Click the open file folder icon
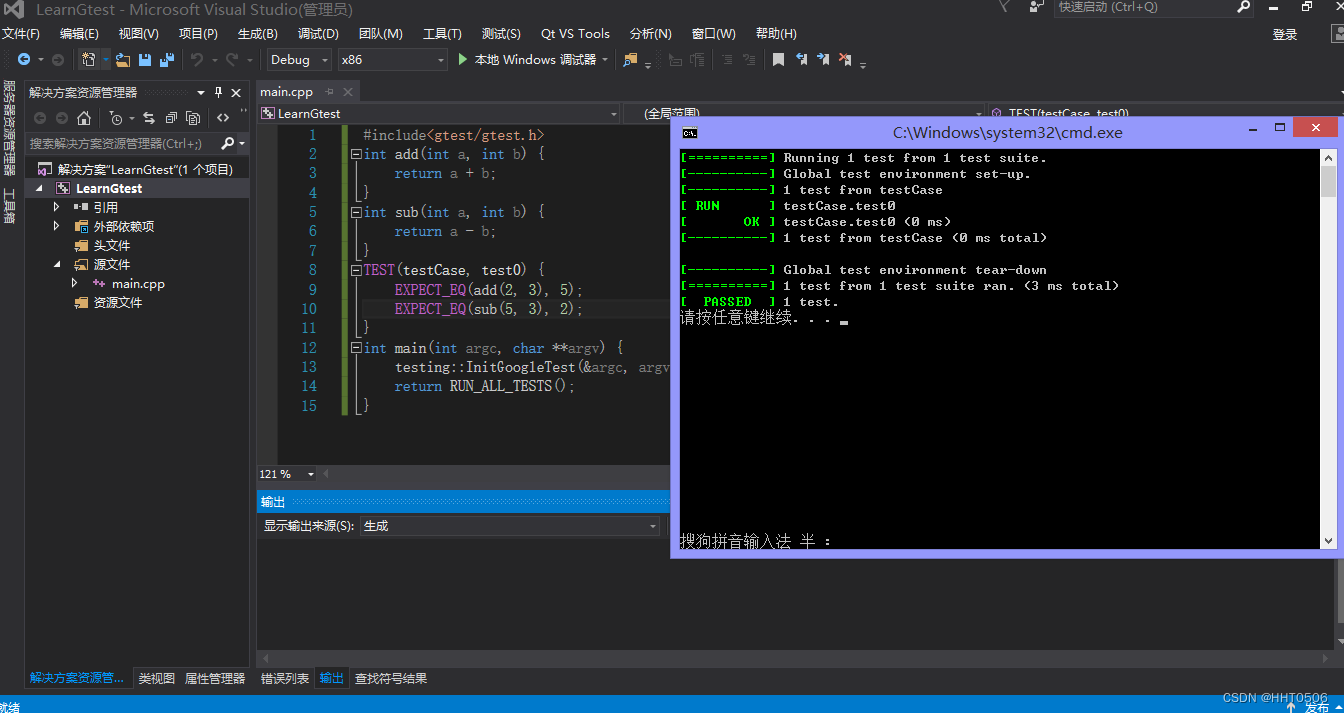 [x=123, y=60]
